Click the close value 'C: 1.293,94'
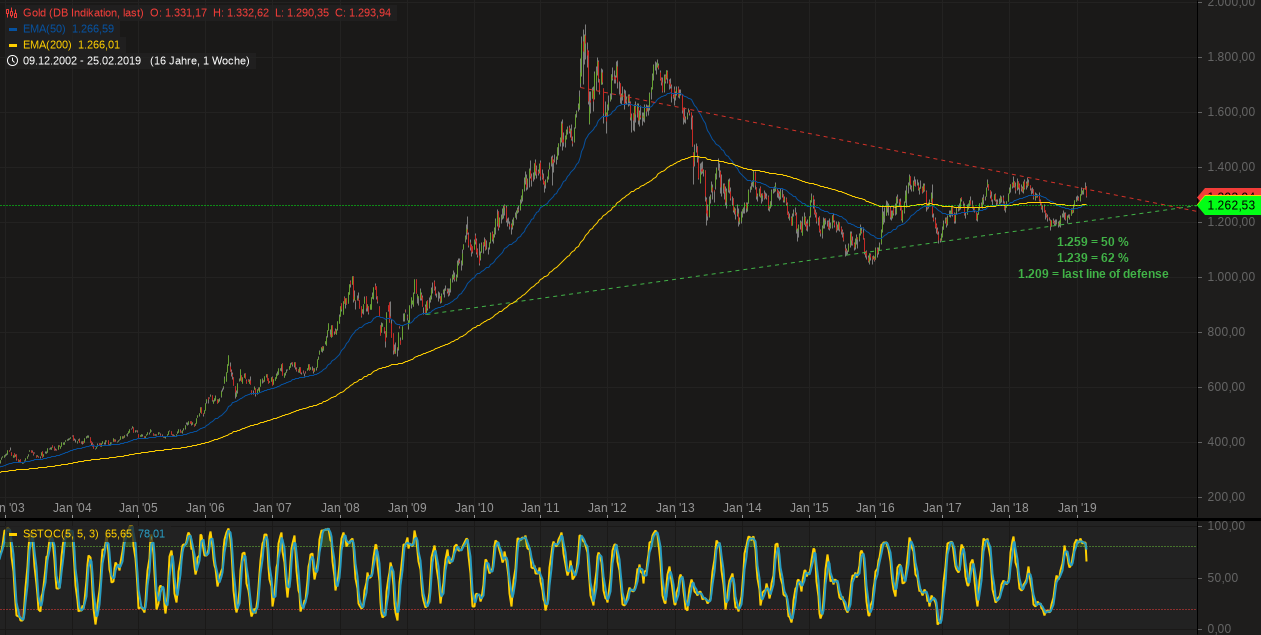 coord(362,13)
